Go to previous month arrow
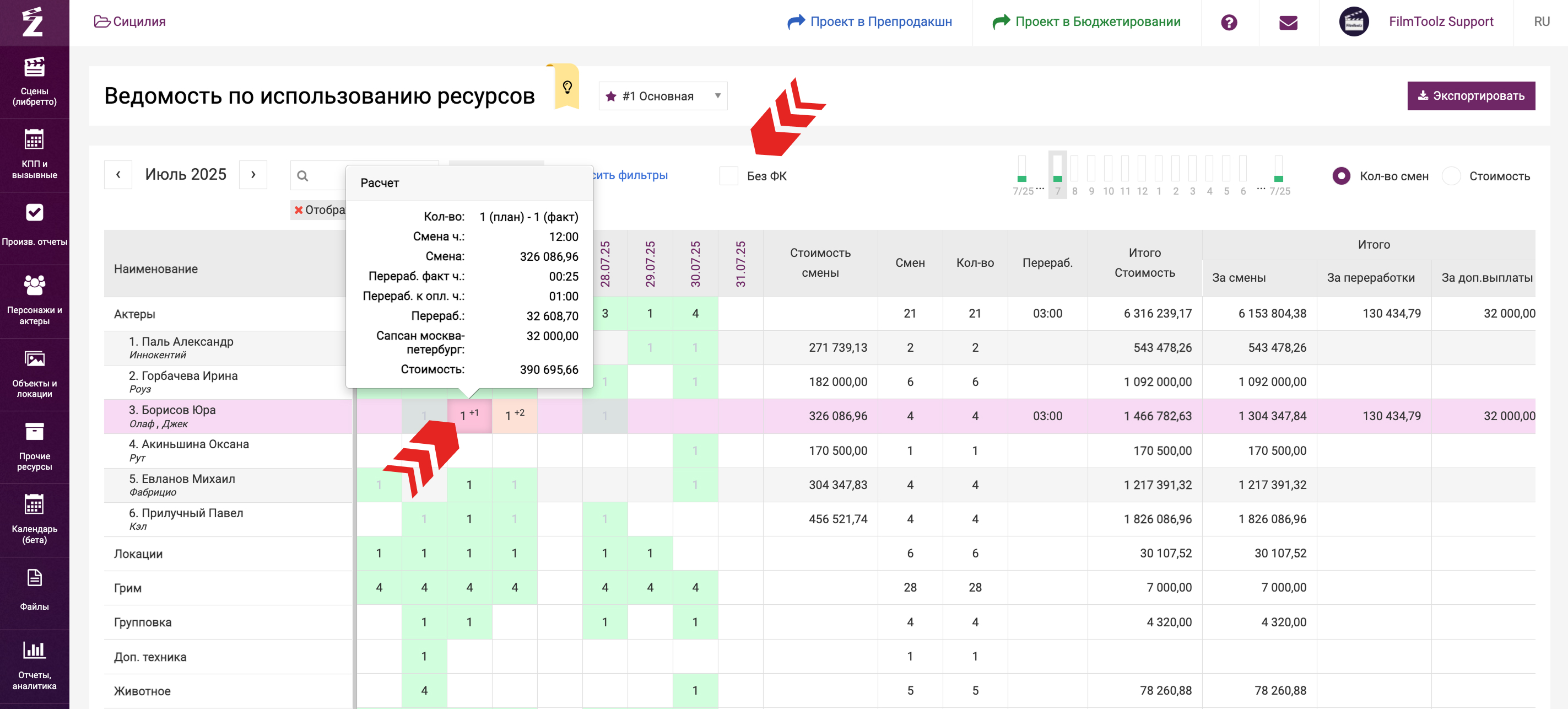Image resolution: width=1568 pixels, height=709 pixels. (x=118, y=174)
